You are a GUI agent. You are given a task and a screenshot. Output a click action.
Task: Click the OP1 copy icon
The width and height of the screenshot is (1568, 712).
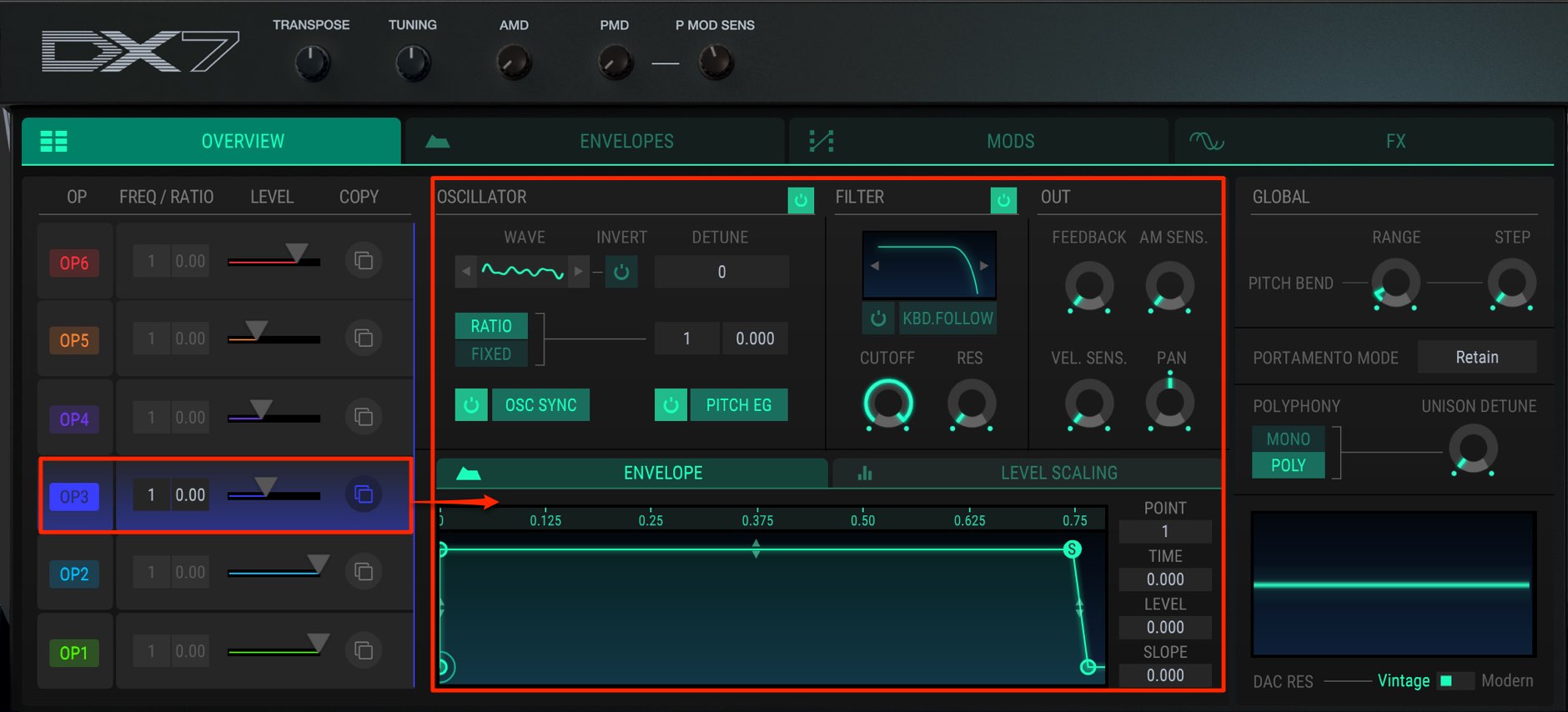pos(364,650)
